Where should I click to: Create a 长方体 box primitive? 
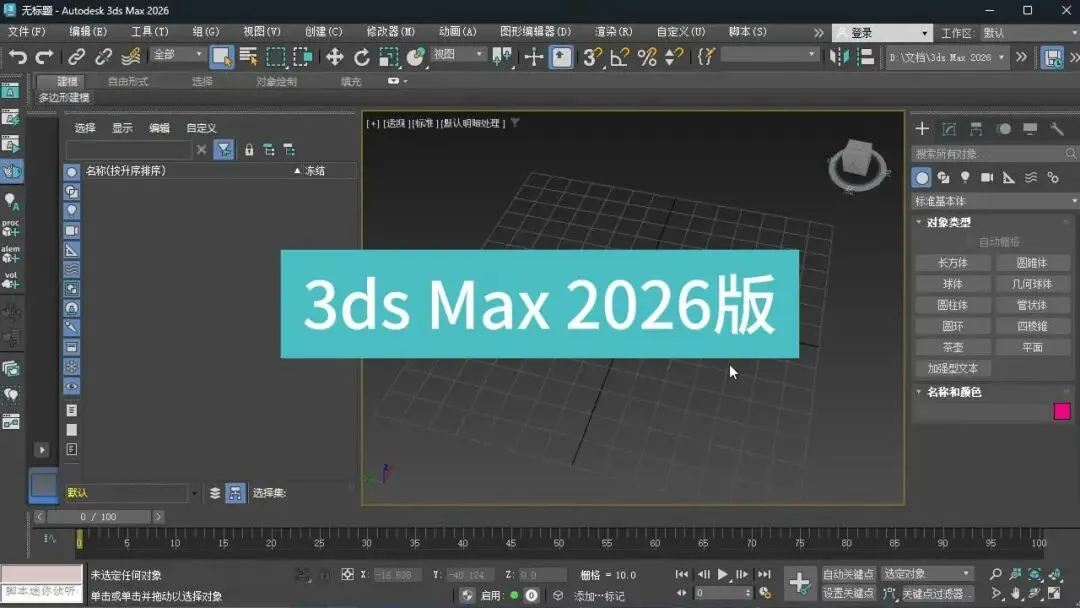pyautogui.click(x=953, y=263)
